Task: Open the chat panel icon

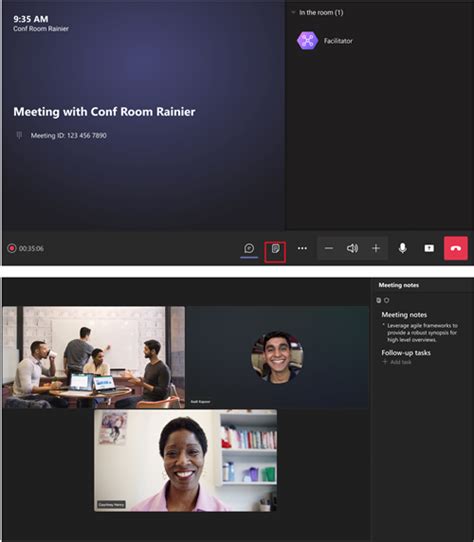Action: (x=249, y=248)
